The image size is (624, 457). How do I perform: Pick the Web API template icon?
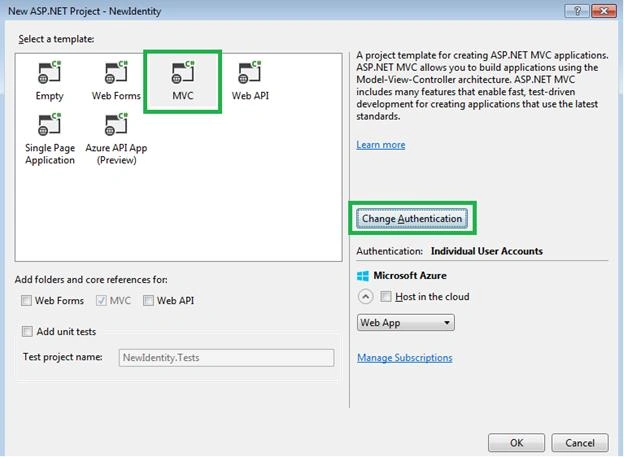[x=250, y=72]
